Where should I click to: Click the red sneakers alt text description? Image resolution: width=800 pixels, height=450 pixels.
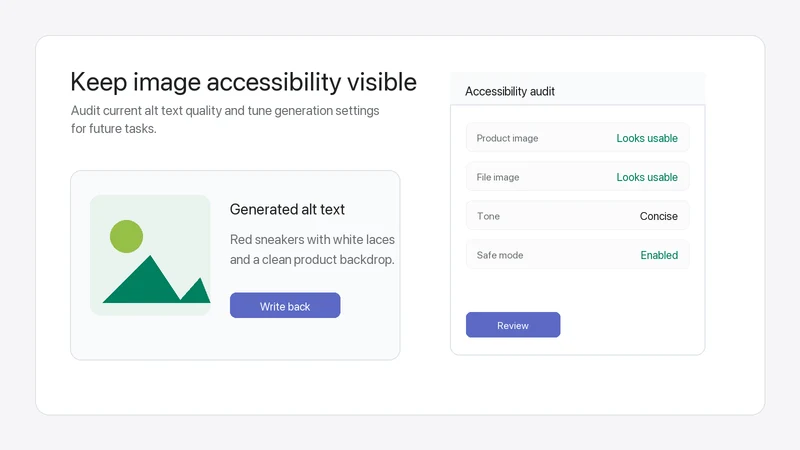(x=312, y=249)
